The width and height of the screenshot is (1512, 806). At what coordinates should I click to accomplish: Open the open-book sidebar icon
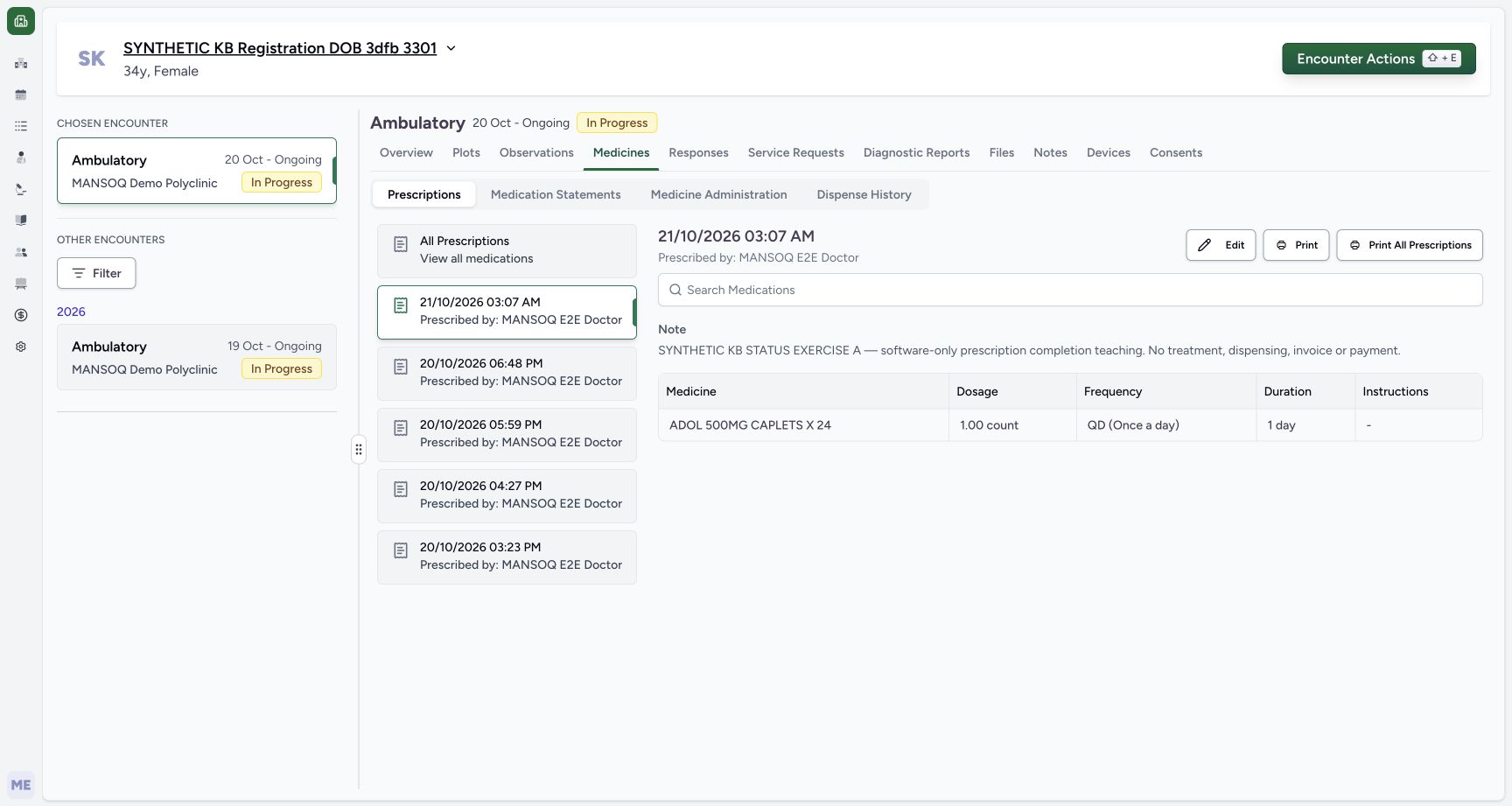pyautogui.click(x=21, y=221)
